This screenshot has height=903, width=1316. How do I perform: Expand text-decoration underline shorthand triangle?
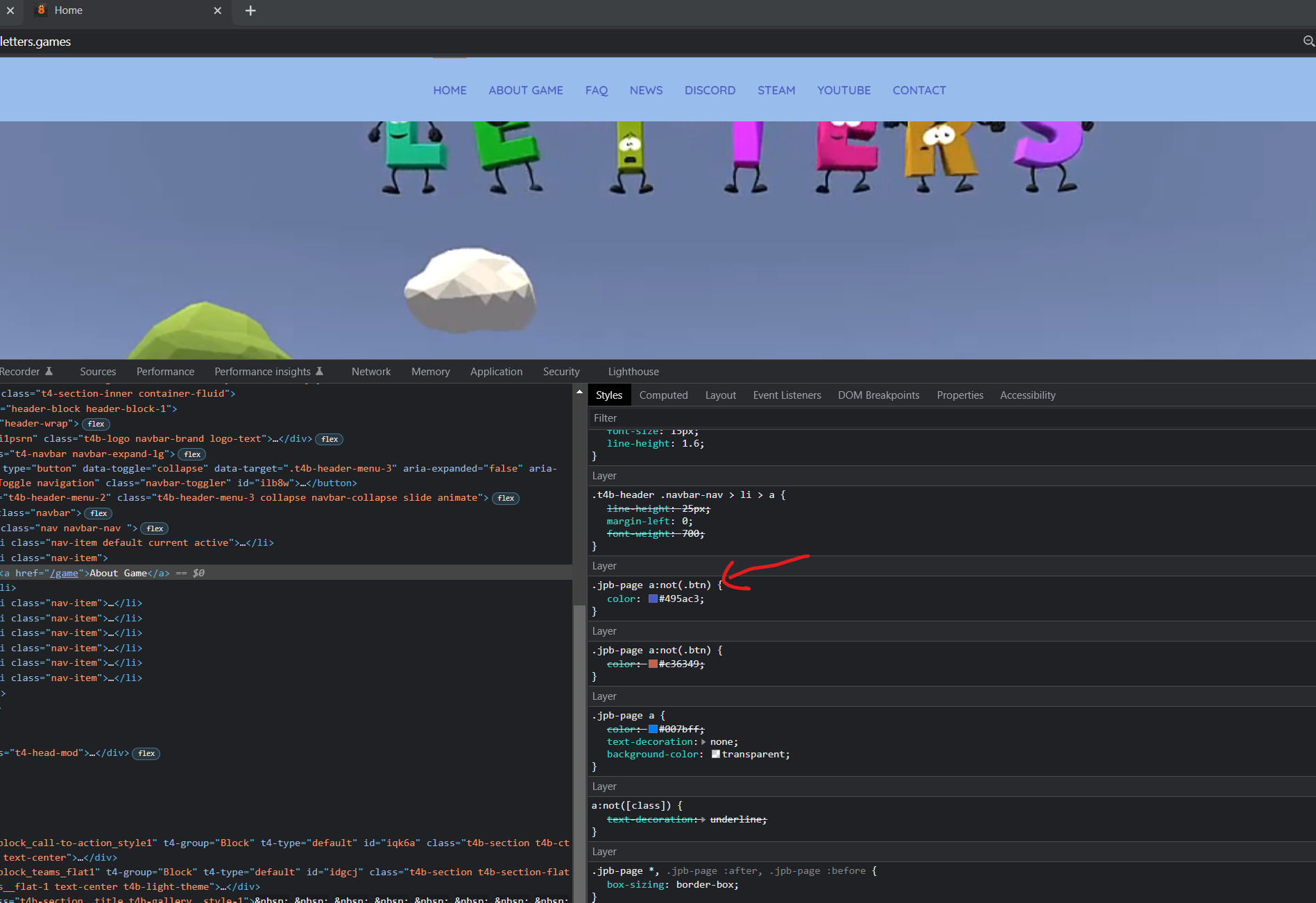click(x=703, y=820)
